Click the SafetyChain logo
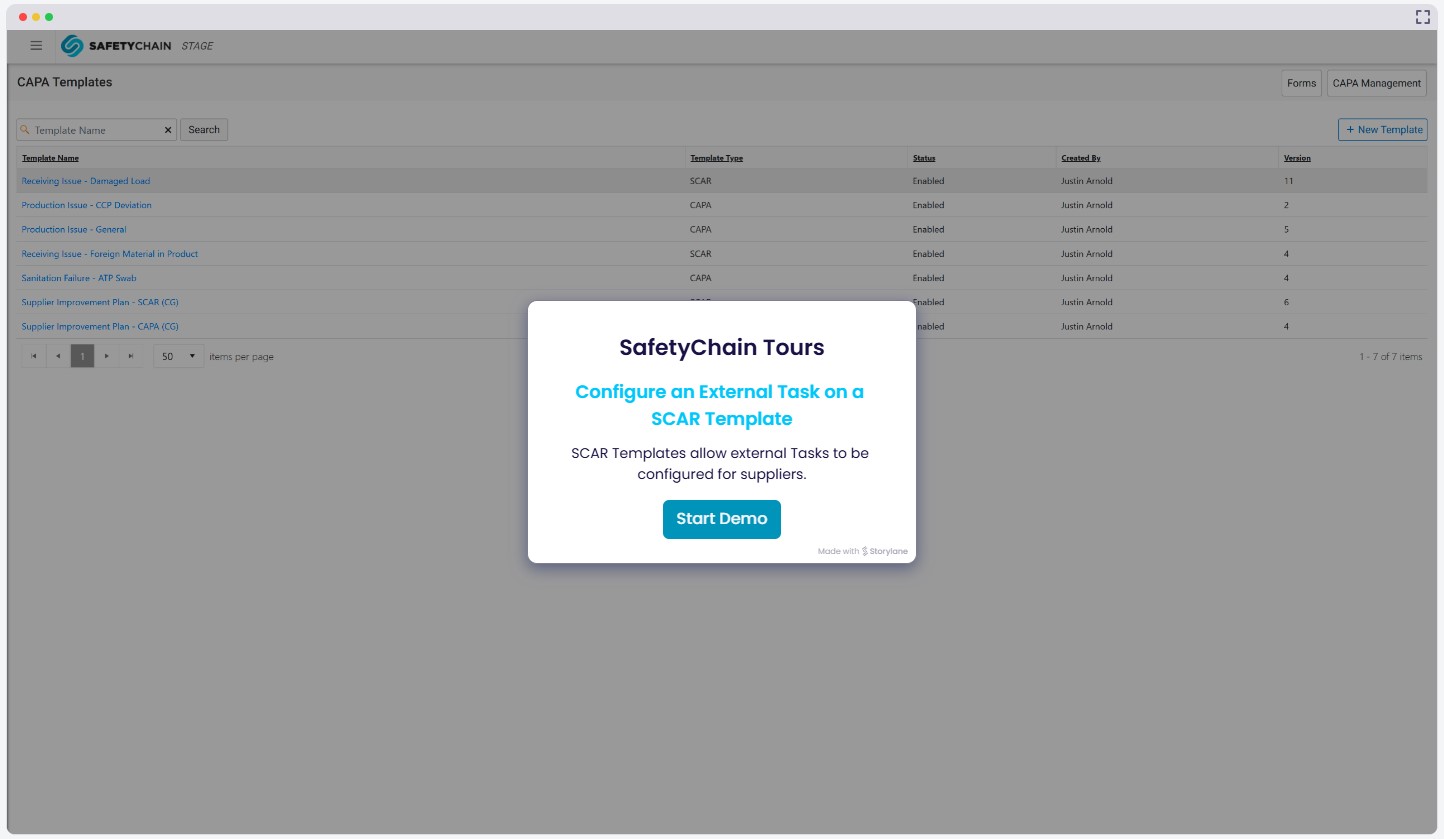This screenshot has height=839, width=1444. coord(116,46)
